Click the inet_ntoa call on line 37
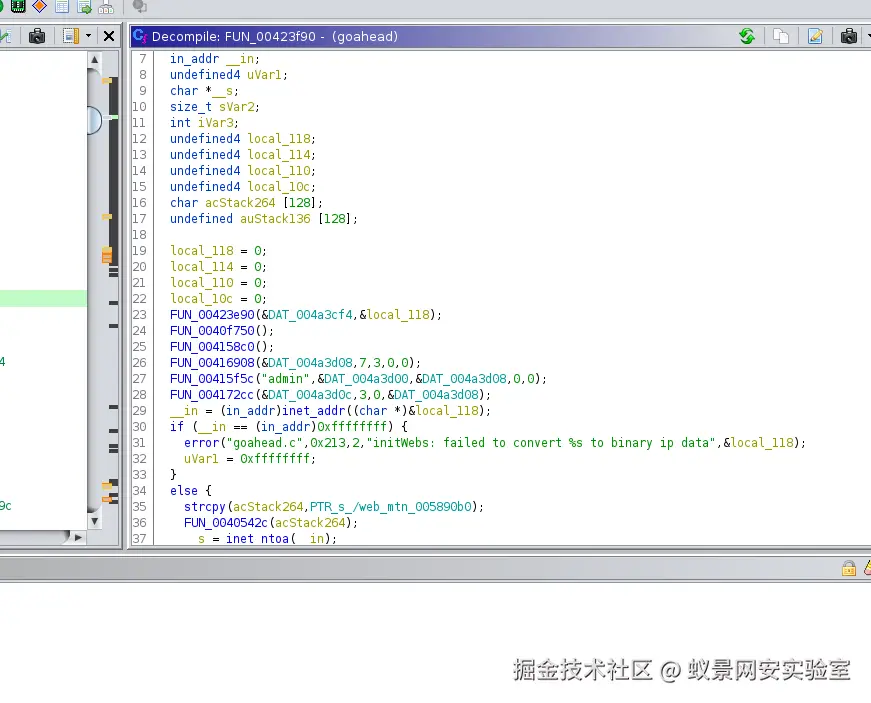This screenshot has width=871, height=703. 257,539
